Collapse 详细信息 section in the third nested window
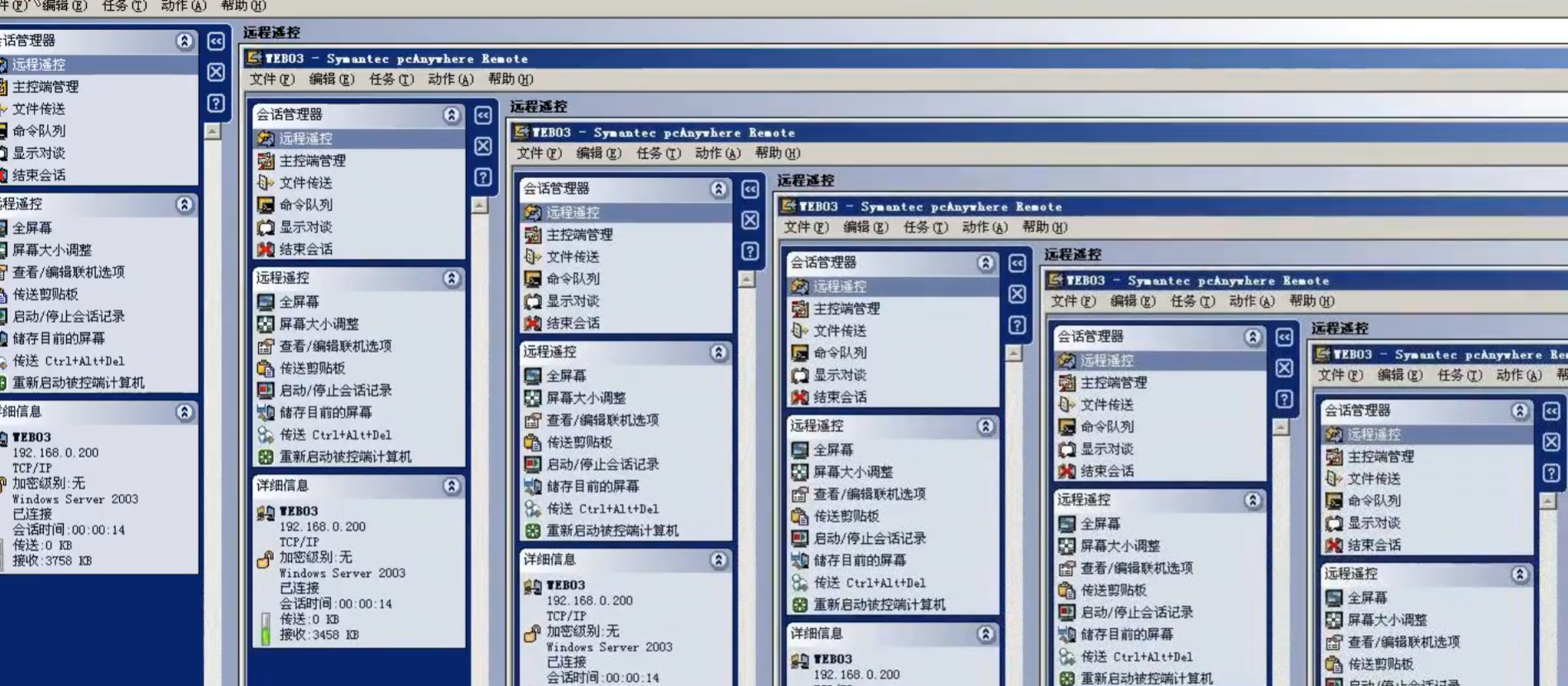Screen dimensions: 1568x686 719,560
